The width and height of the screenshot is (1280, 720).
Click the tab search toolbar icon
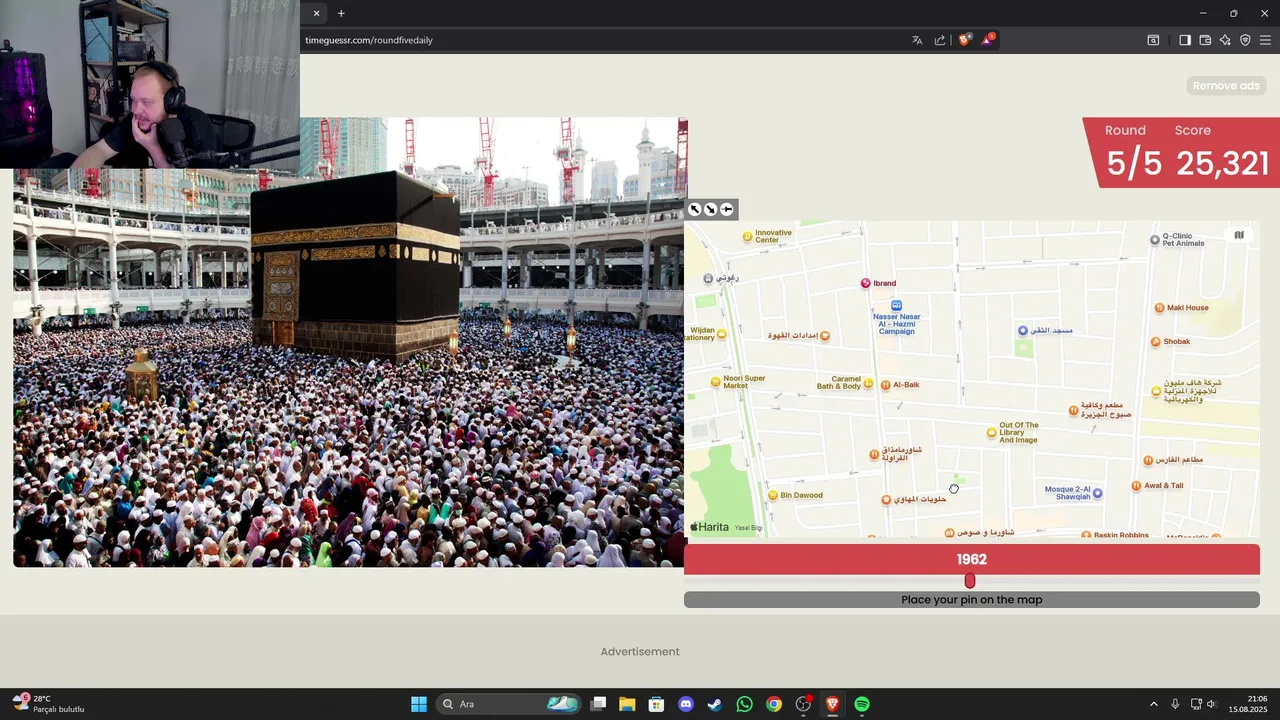pyautogui.click(x=1153, y=40)
